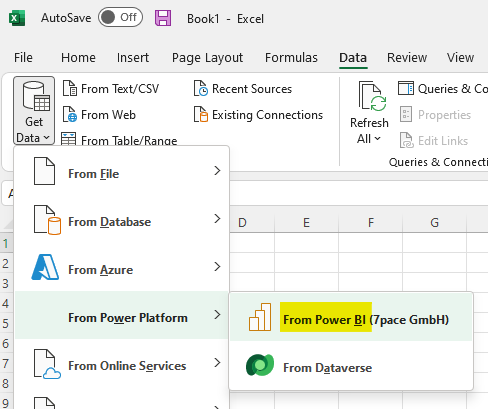Select column E header
The image size is (488, 409).
(307, 223)
